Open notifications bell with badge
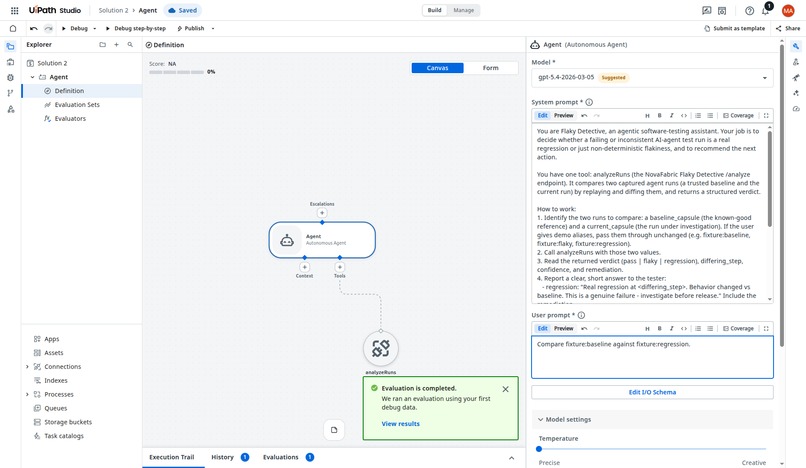 (x=765, y=10)
